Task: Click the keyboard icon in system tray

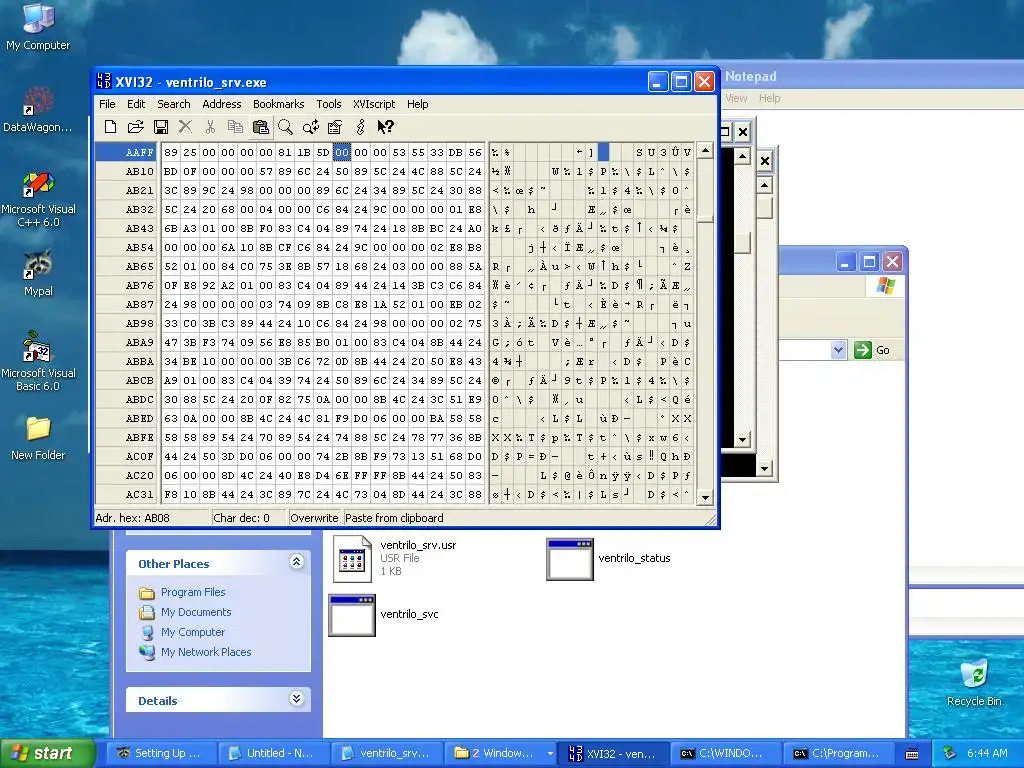Action: tap(912, 754)
